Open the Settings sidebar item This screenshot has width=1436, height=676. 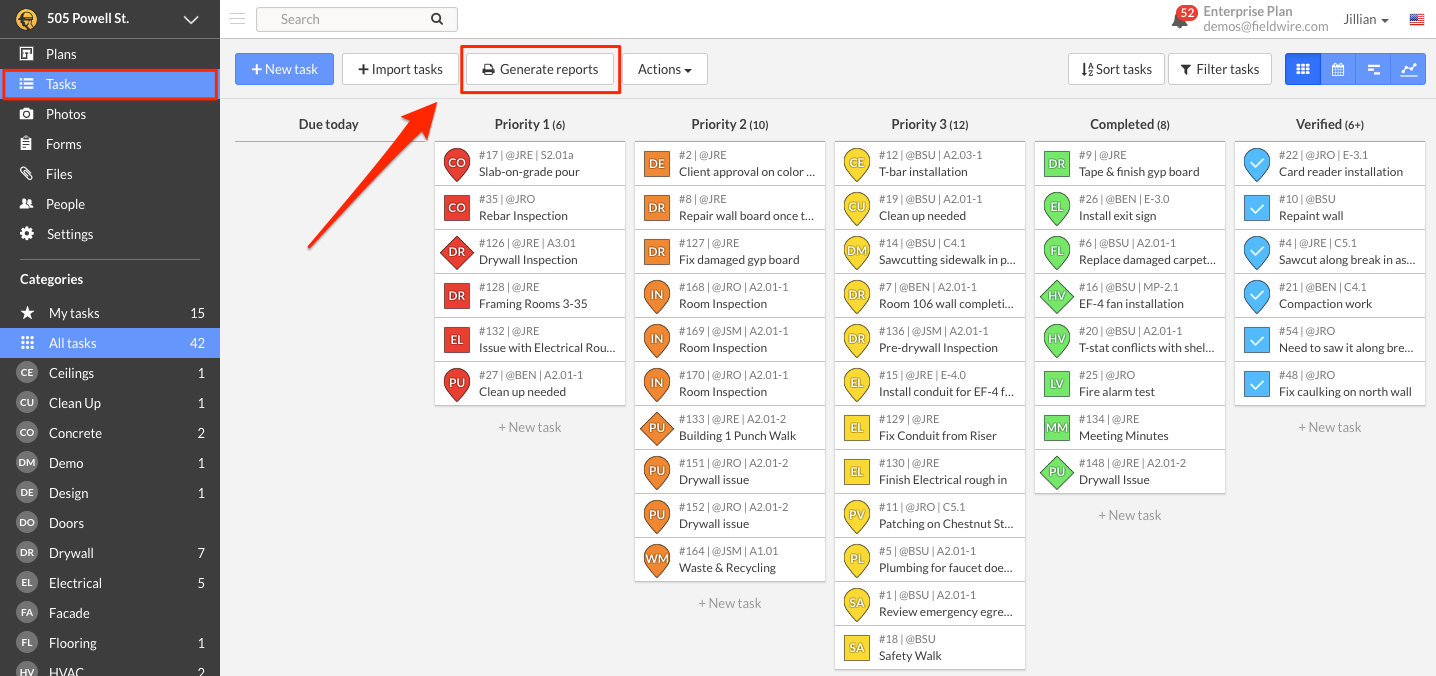[x=70, y=234]
